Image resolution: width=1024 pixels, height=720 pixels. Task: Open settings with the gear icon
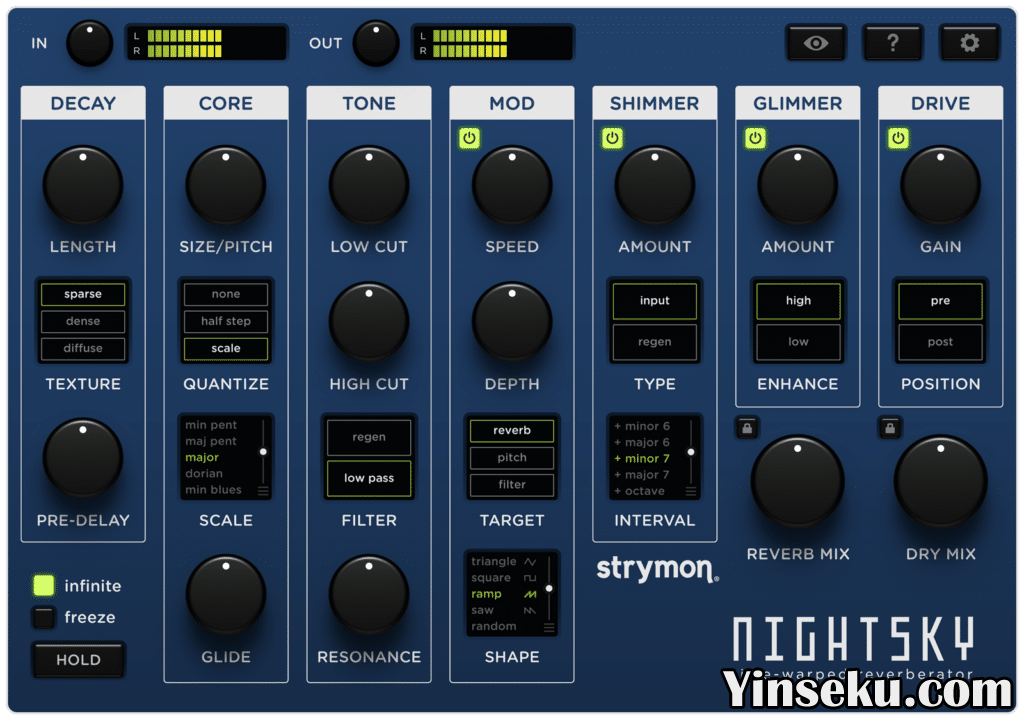pos(969,43)
